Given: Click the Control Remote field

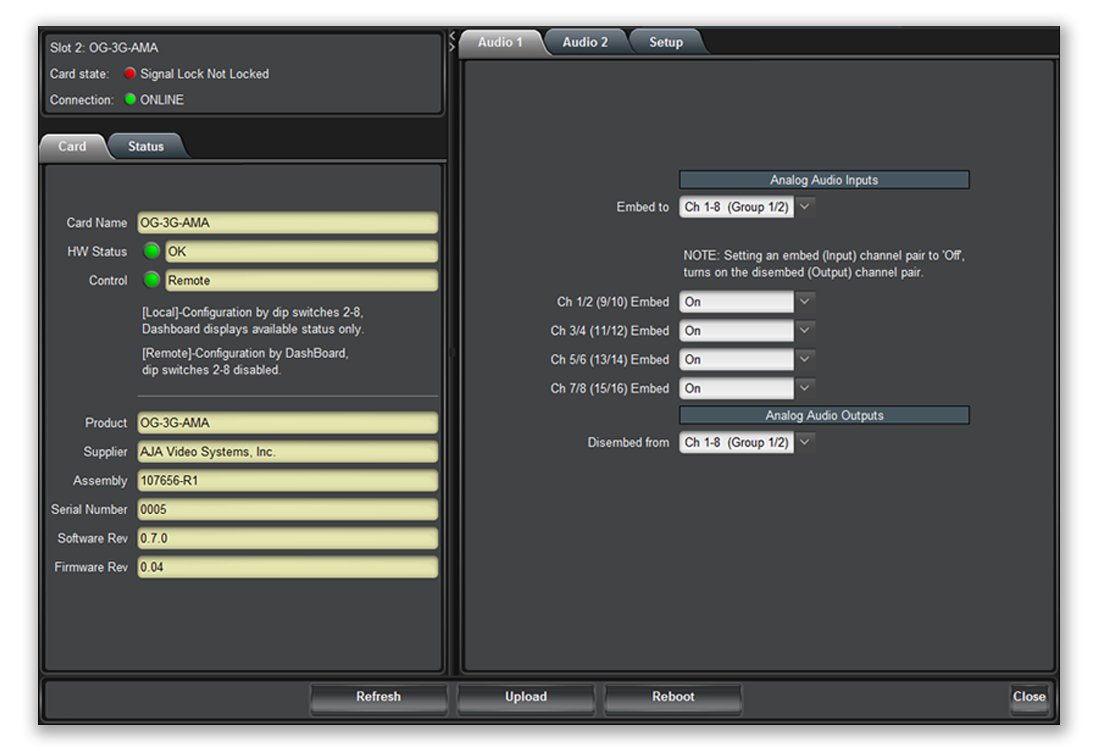Looking at the screenshot, I should [301, 280].
